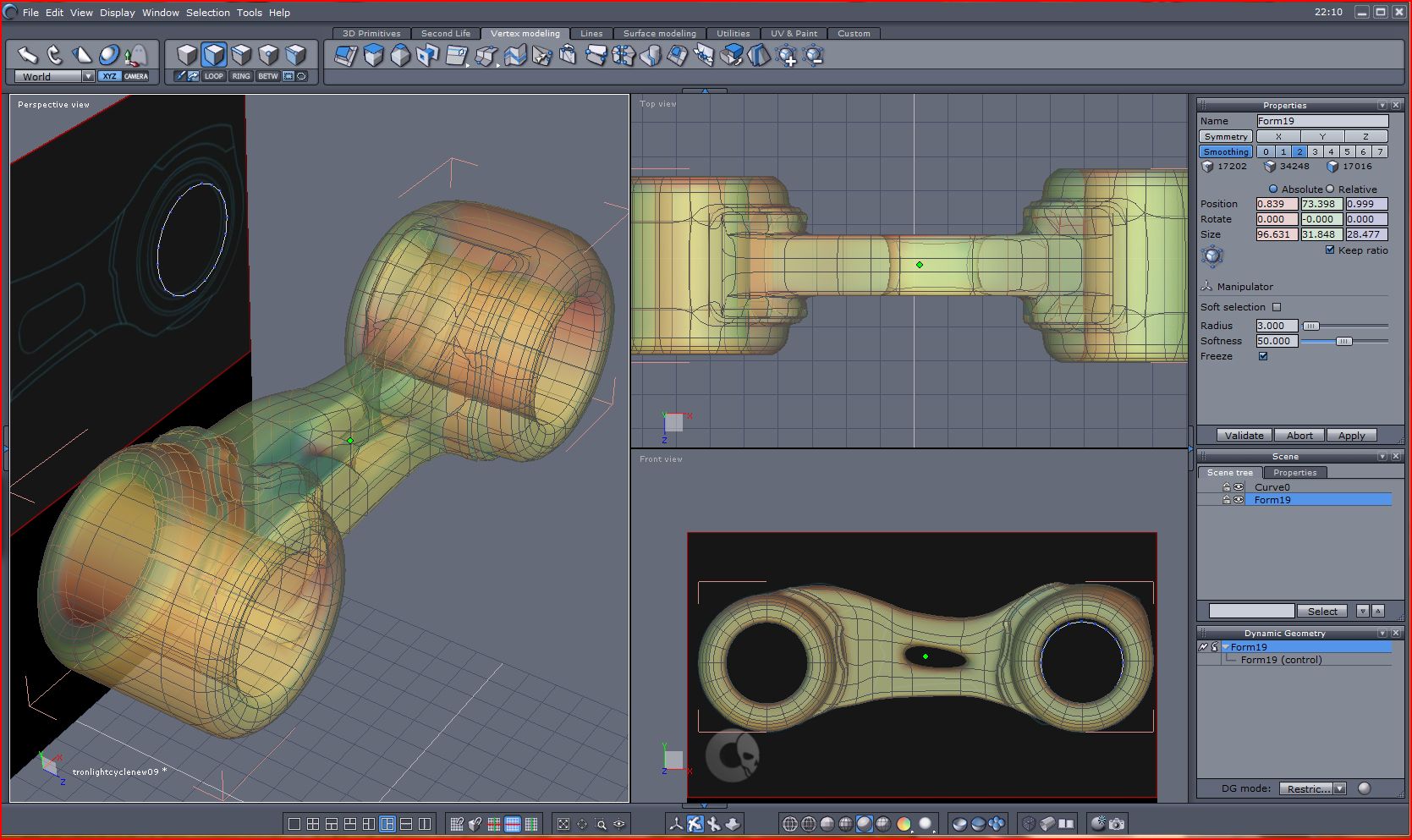The height and width of the screenshot is (840, 1412).
Task: Hide the Curve0 object via eye icon
Action: point(1239,487)
